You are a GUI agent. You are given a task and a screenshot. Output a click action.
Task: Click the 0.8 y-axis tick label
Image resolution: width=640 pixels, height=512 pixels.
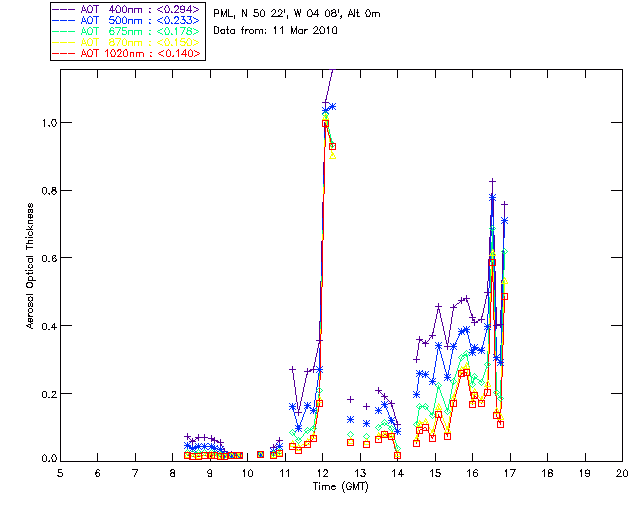(49, 191)
